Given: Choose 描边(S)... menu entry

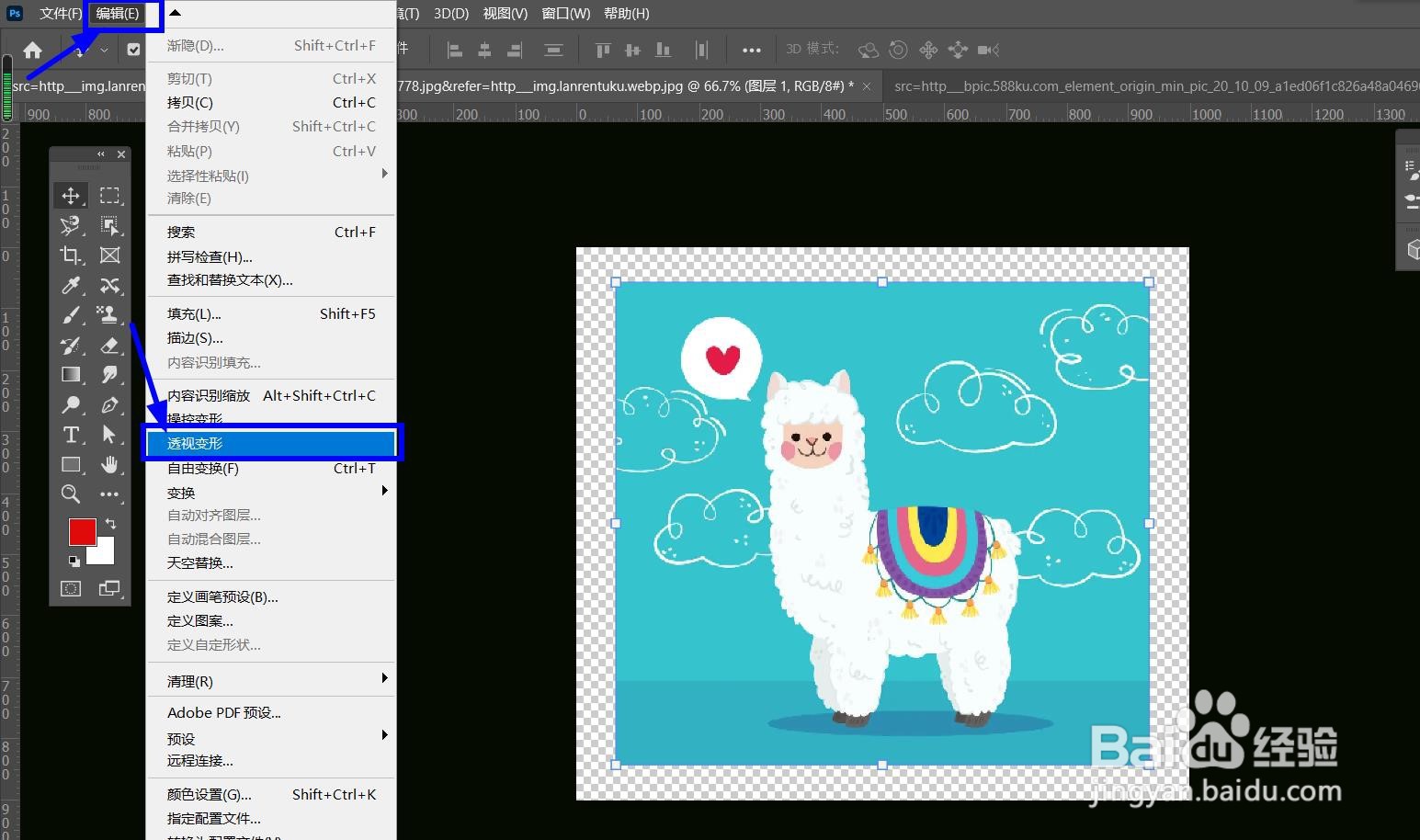Looking at the screenshot, I should point(271,338).
